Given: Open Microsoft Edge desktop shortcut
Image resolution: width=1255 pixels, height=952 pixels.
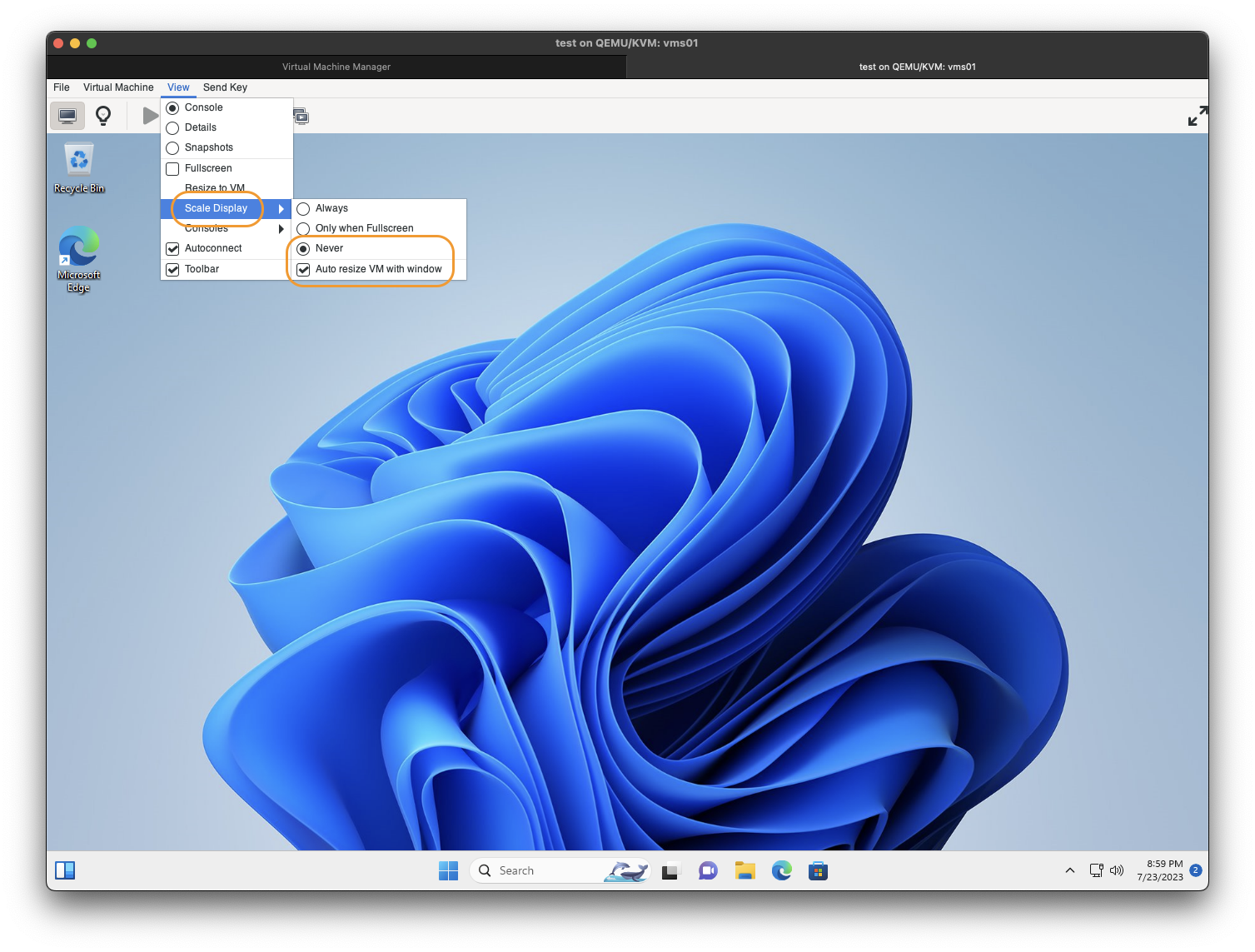Looking at the screenshot, I should (78, 258).
